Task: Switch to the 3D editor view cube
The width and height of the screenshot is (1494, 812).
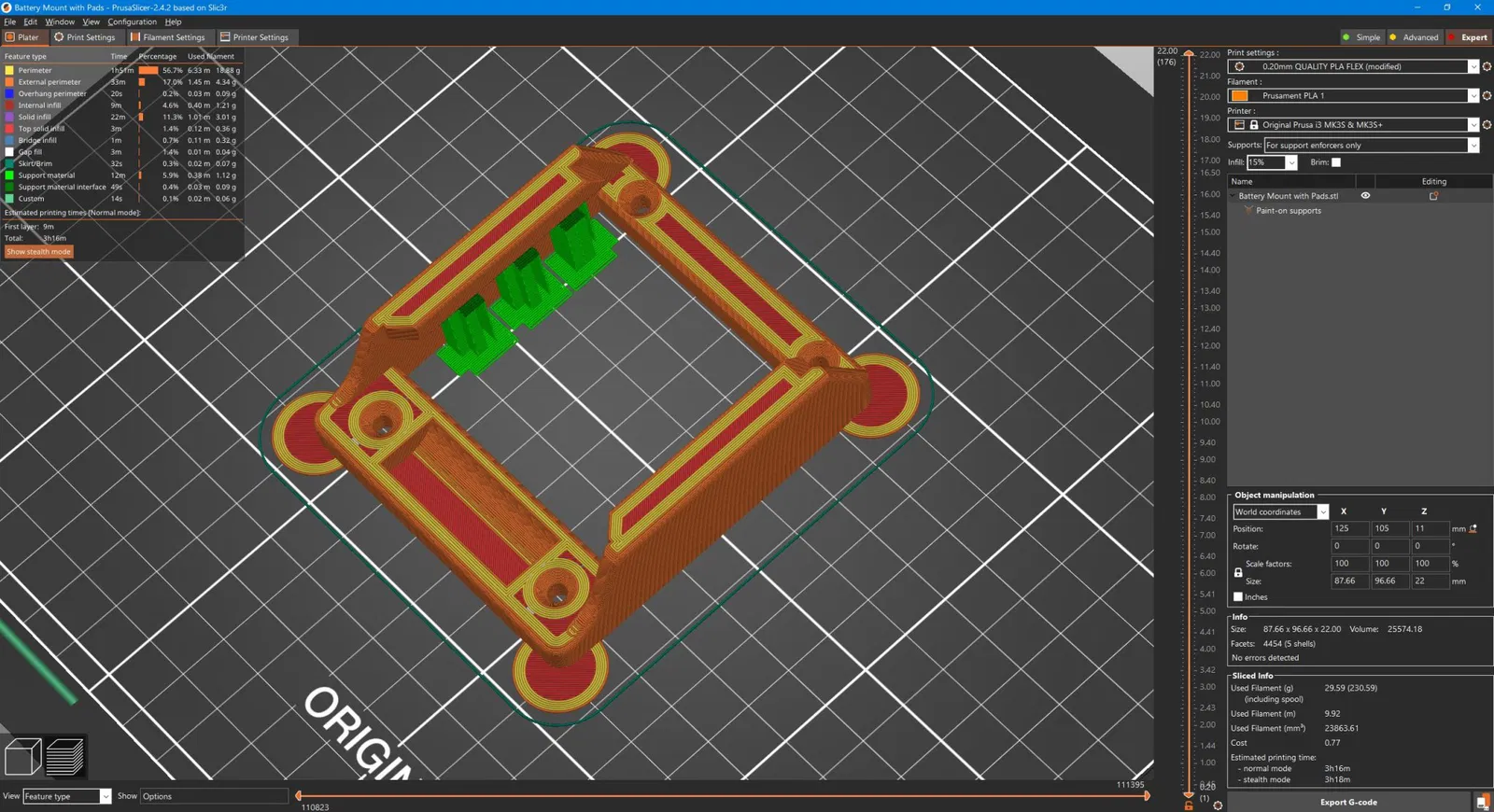Action: coord(22,756)
